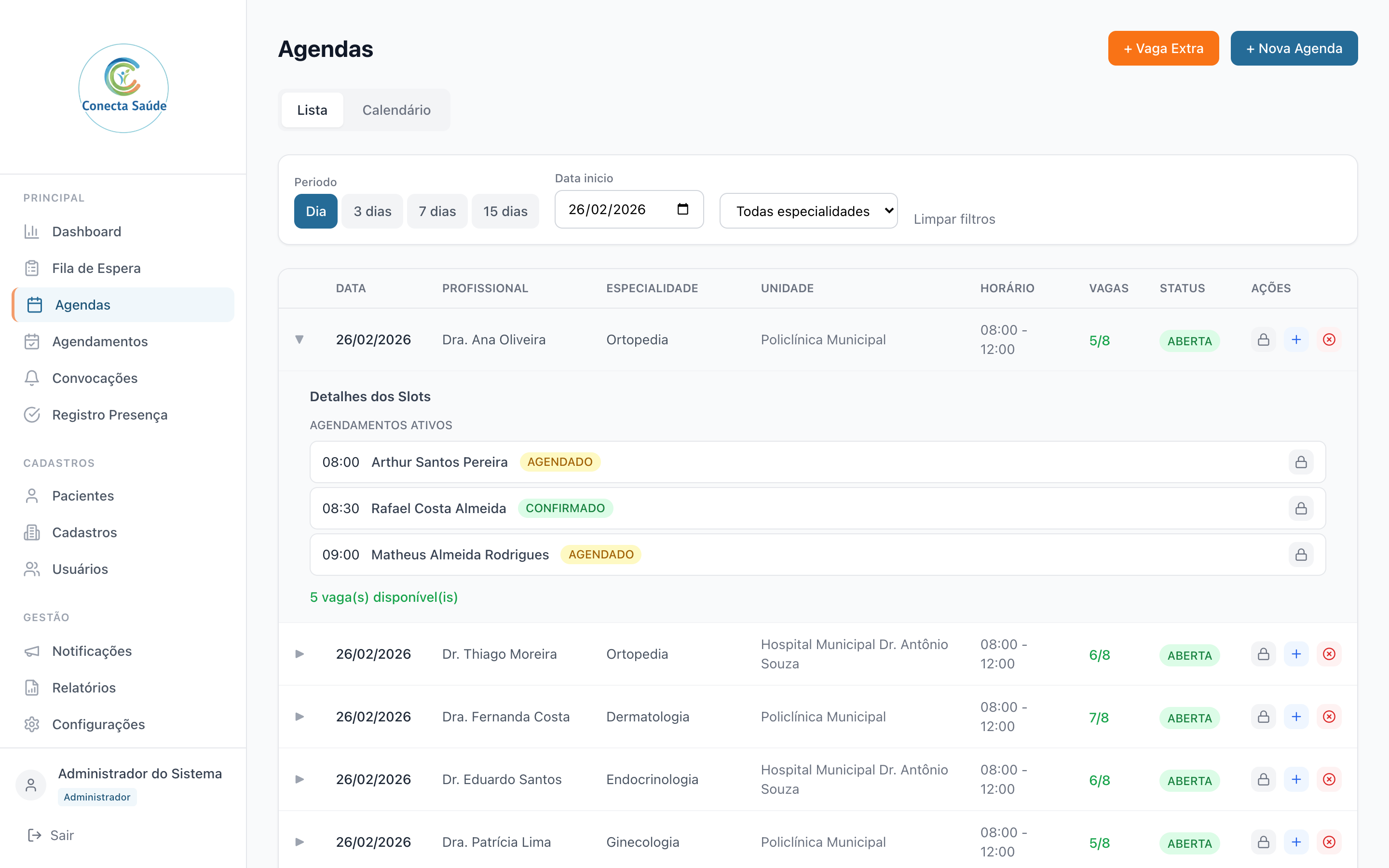Image resolution: width=1389 pixels, height=868 pixels.
Task: Open the Todas especialidades dropdown
Action: (808, 211)
